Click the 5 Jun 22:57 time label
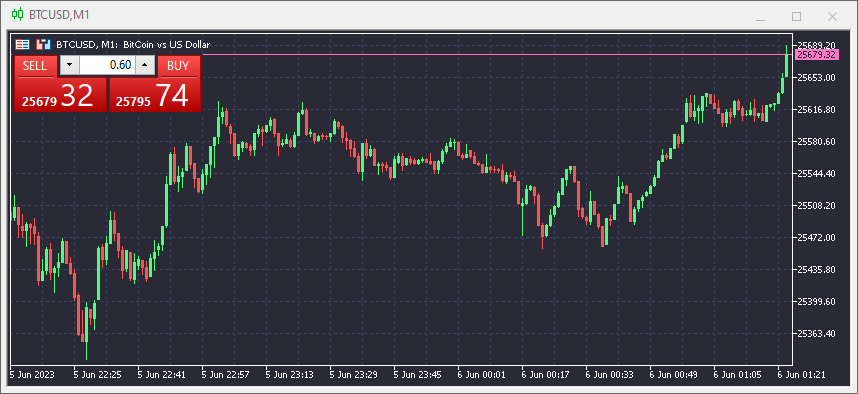 (x=225, y=374)
